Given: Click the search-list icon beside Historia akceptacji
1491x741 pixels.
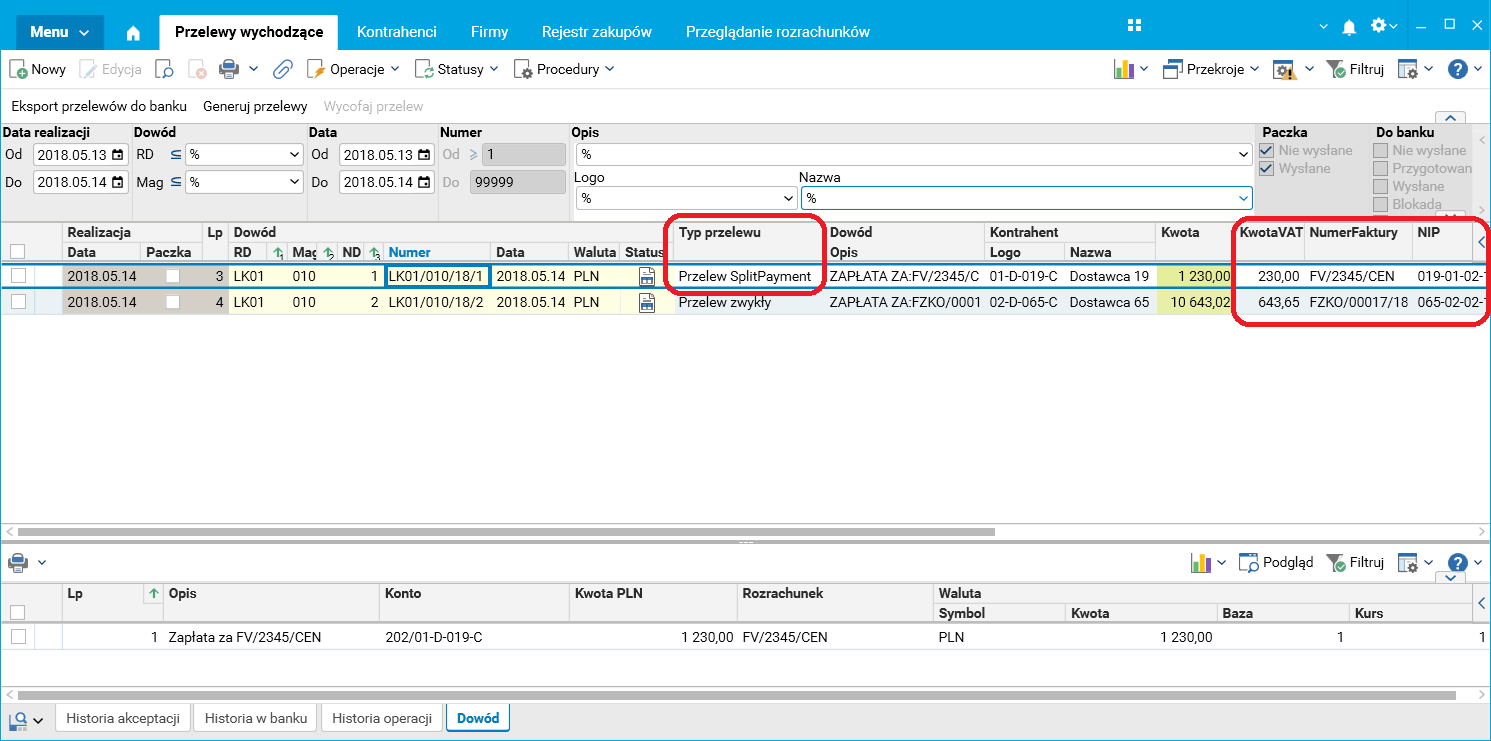Looking at the screenshot, I should point(18,719).
